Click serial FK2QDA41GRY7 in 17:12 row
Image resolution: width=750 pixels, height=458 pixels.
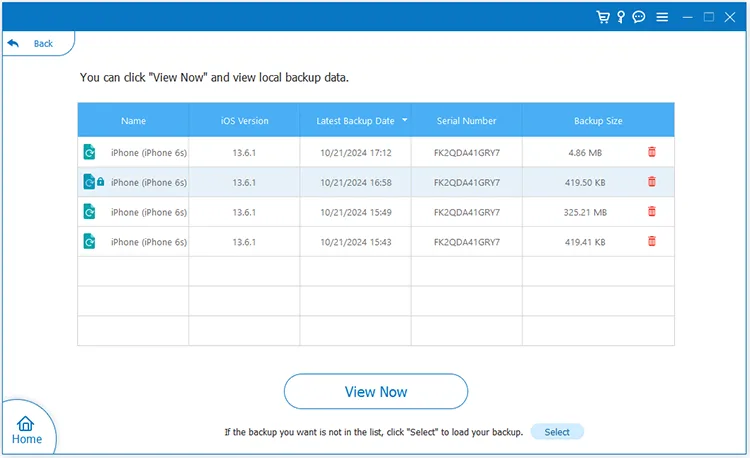[x=467, y=153]
